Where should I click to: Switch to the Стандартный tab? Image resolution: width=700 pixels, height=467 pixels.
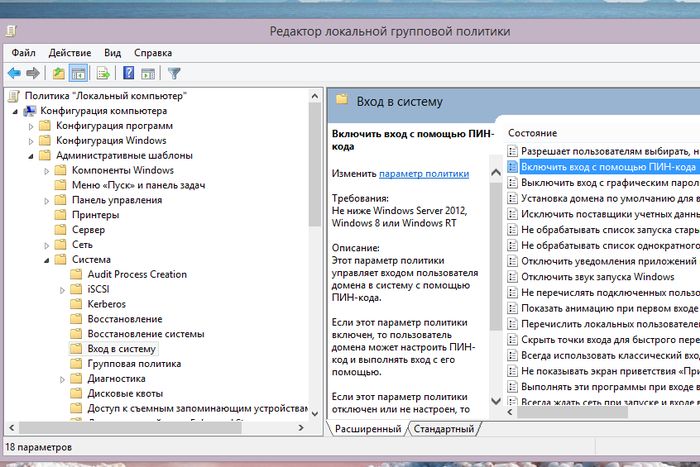443,429
